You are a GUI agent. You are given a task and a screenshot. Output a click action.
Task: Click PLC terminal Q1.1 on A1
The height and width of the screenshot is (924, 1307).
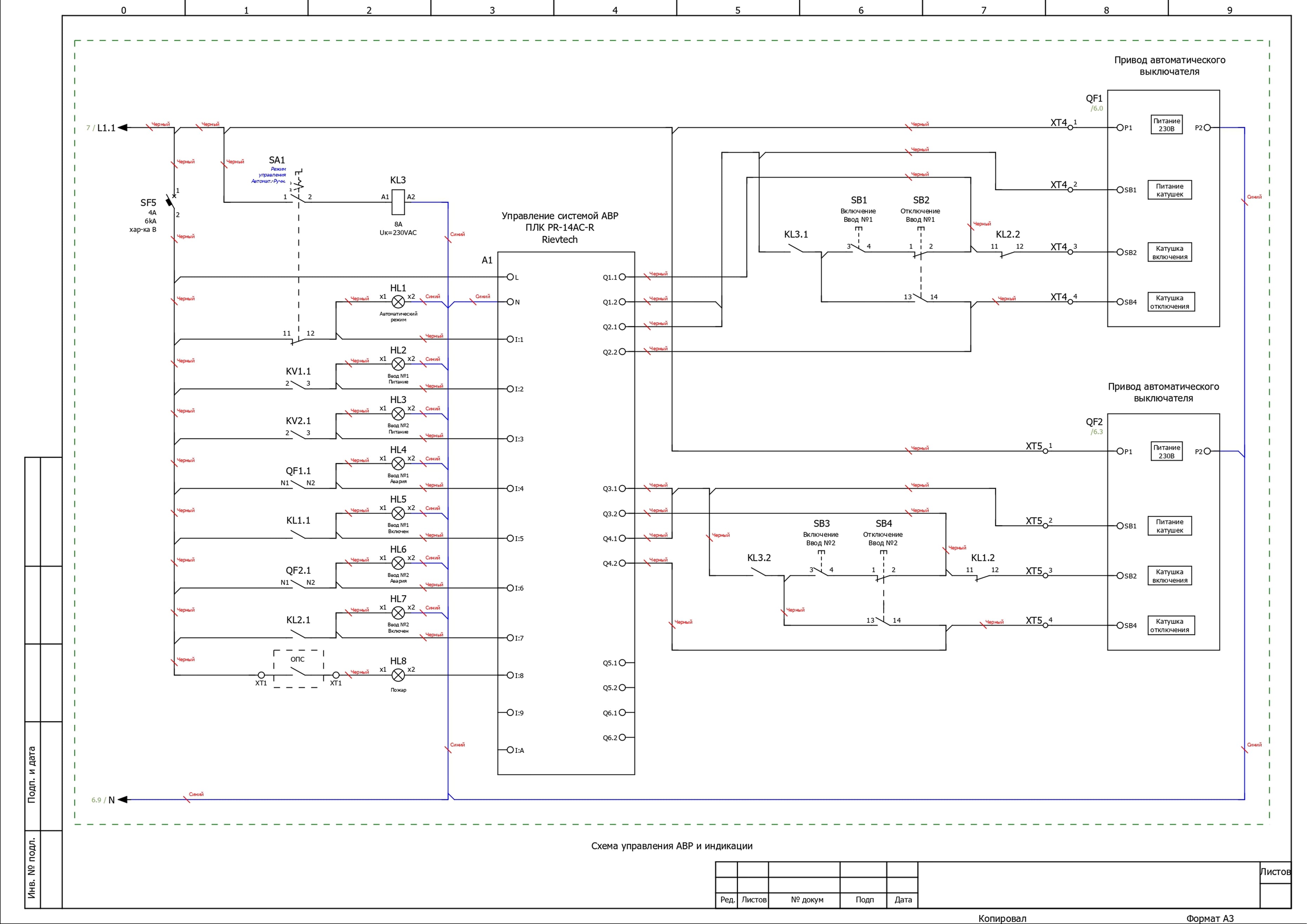coord(622,277)
